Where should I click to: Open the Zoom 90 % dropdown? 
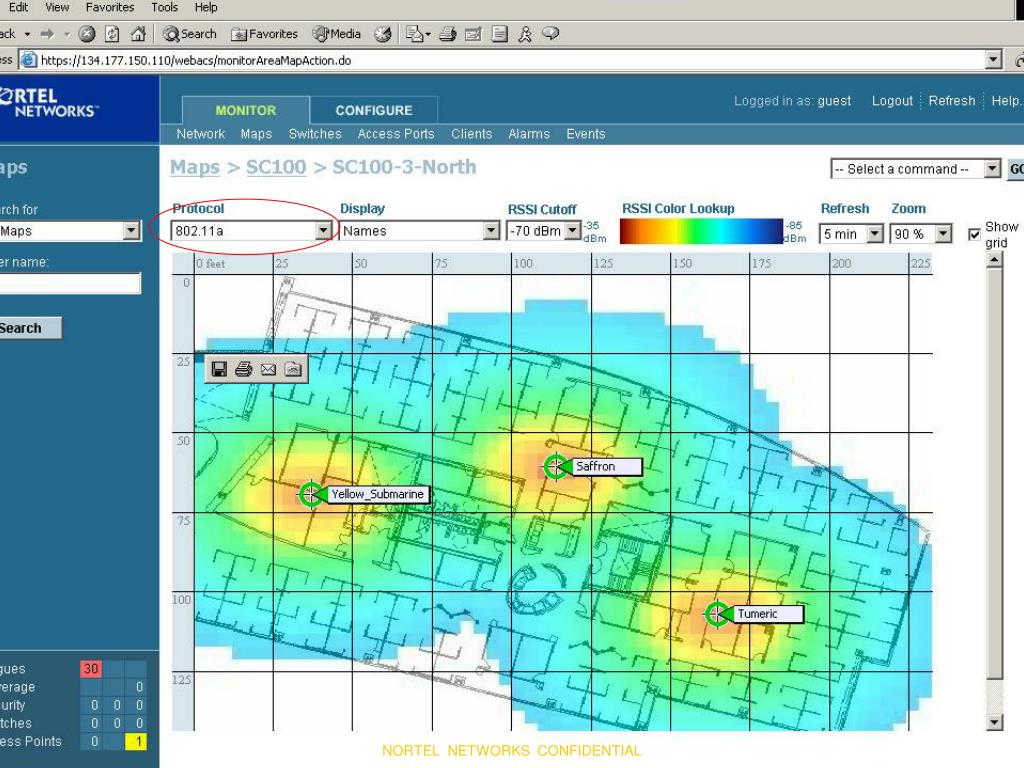click(921, 233)
